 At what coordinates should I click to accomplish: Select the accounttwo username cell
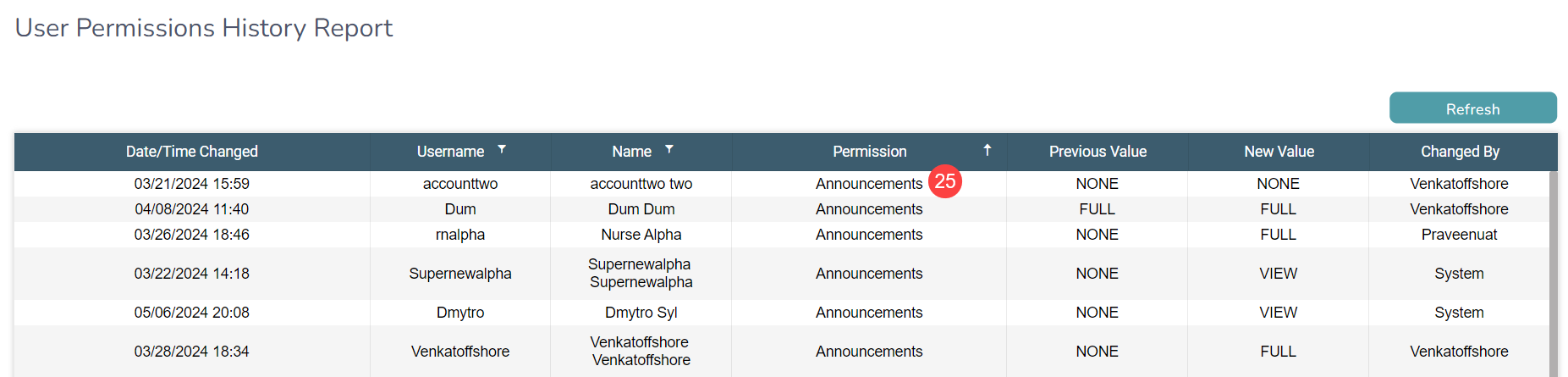(x=460, y=184)
